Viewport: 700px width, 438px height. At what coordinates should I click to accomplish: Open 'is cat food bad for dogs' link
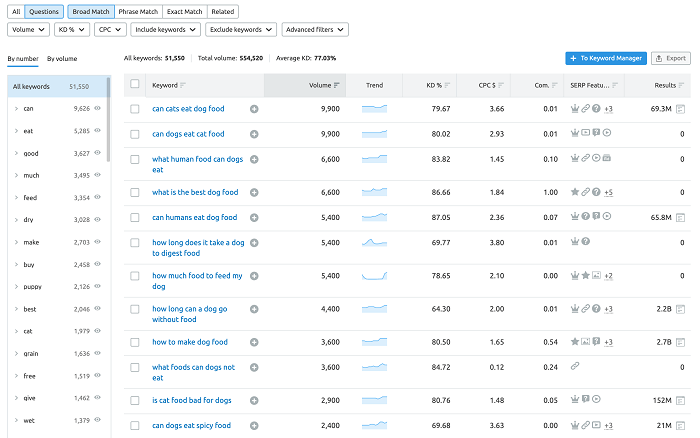click(192, 400)
